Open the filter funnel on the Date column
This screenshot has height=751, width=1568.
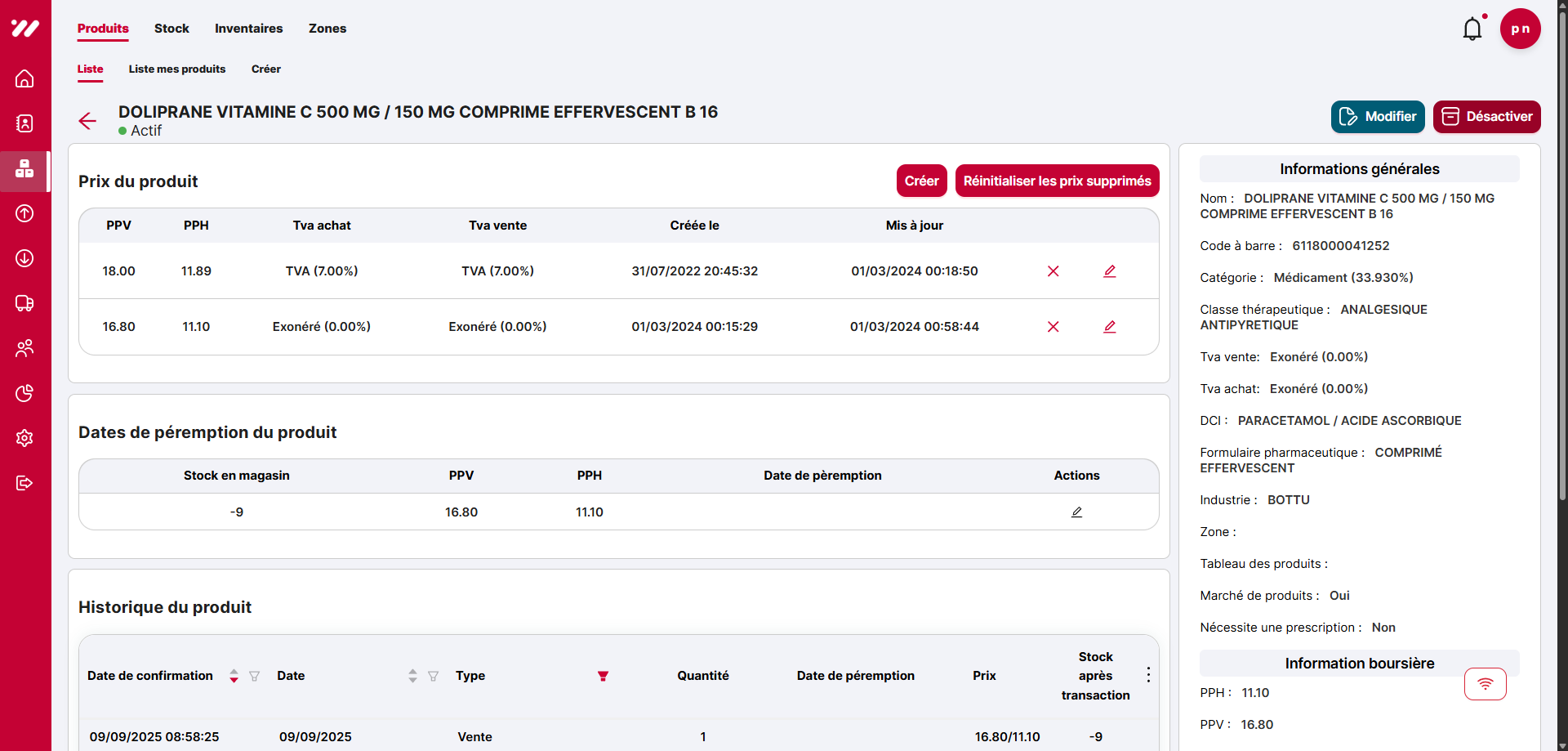click(433, 677)
